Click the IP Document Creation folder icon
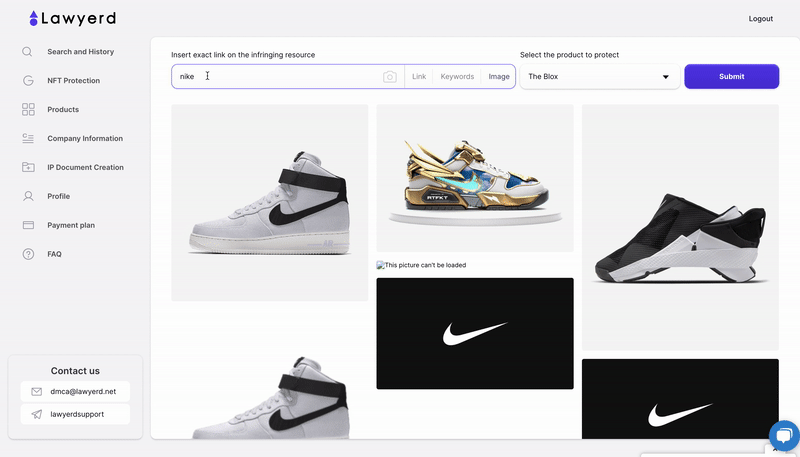 point(28,167)
